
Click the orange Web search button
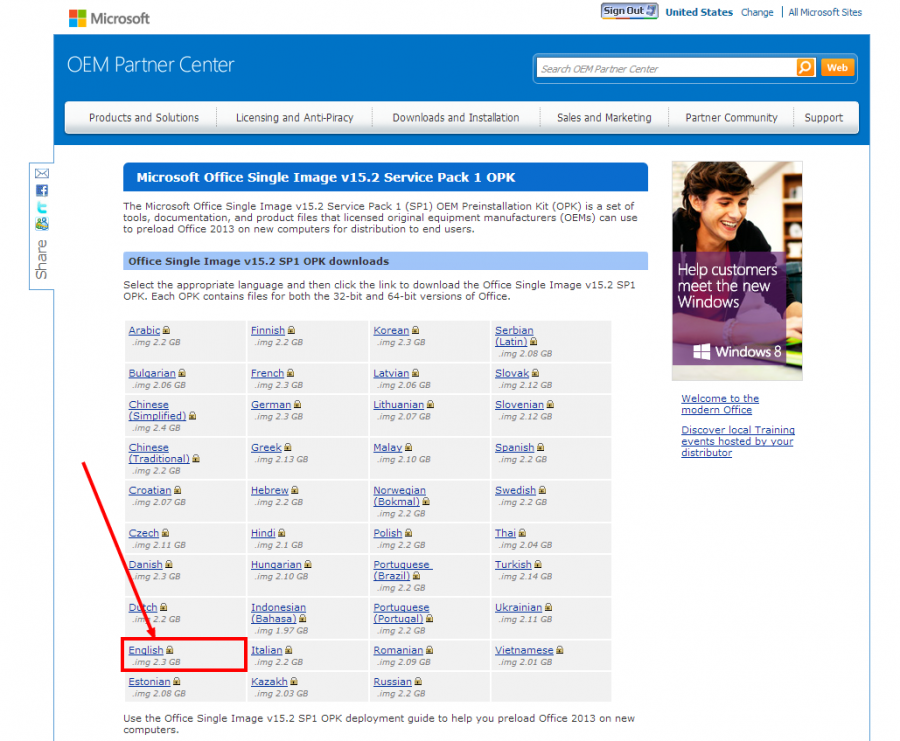(837, 68)
